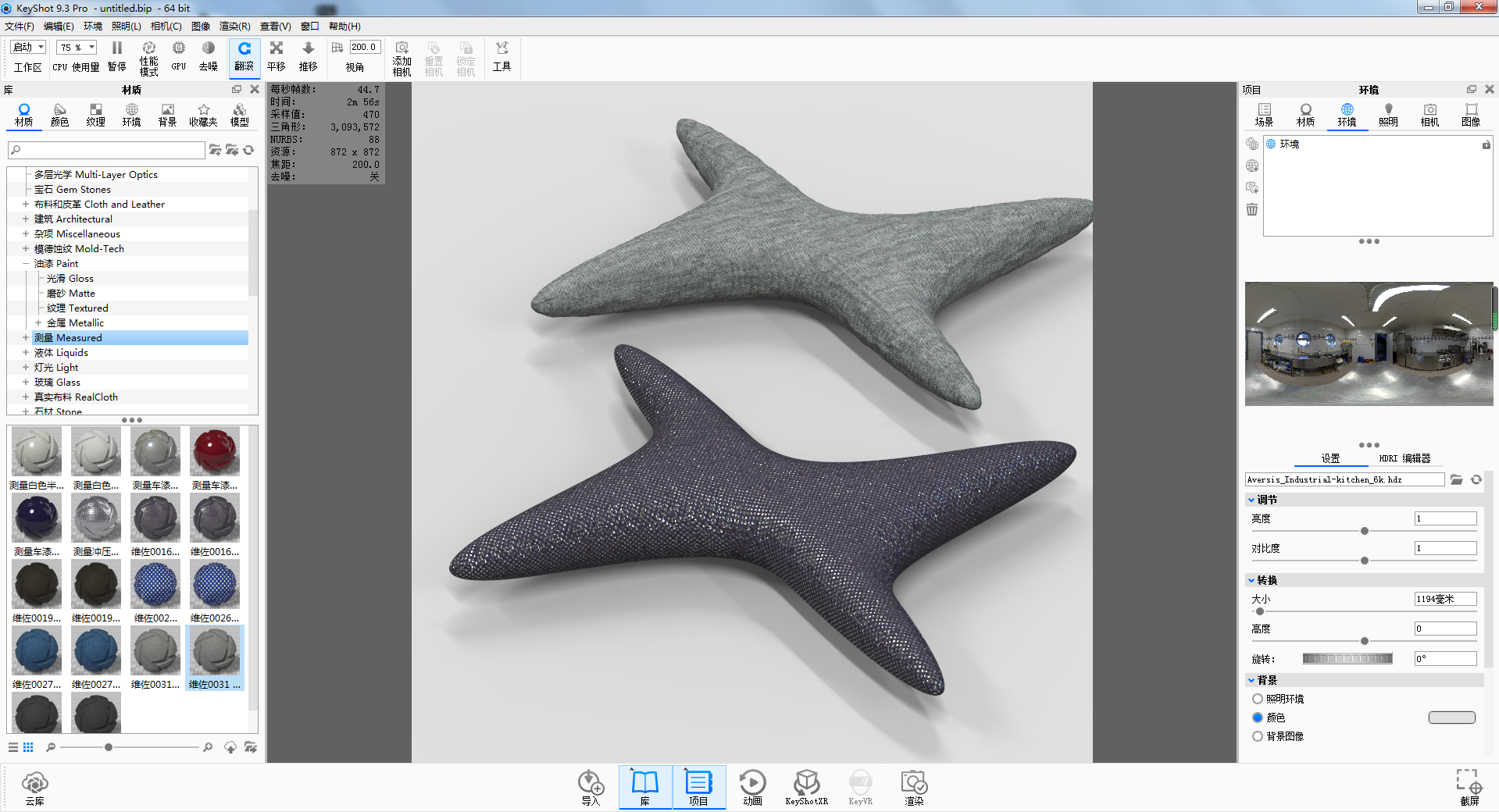Screen dimensions: 1499x812
Task: Open project Lighting tab
Action: pos(1388,115)
